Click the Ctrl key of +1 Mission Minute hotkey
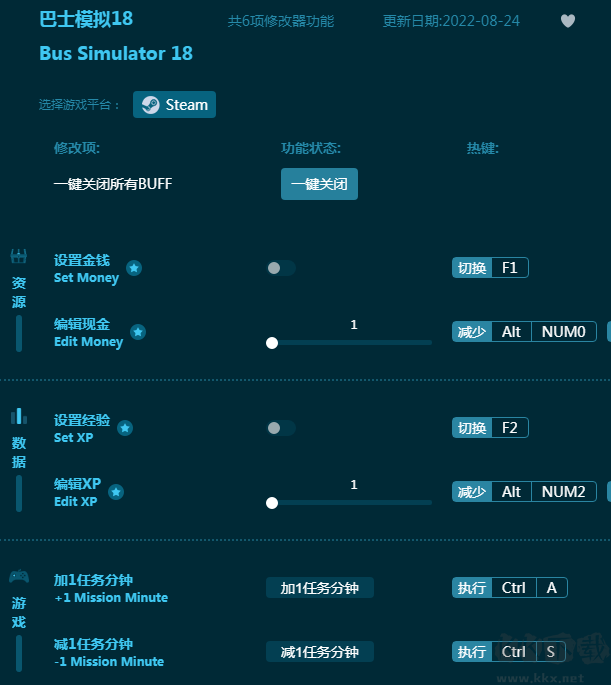This screenshot has width=611, height=685. [x=514, y=588]
